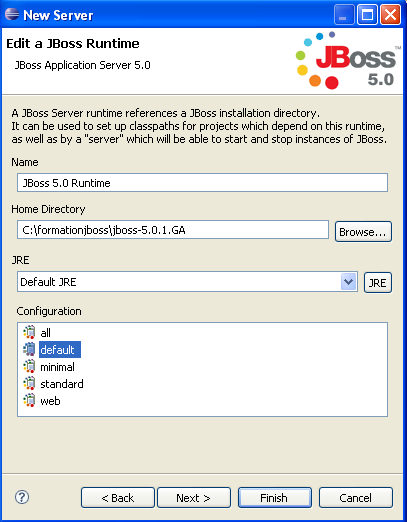The width and height of the screenshot is (407, 522).
Task: Minimize the New Server window
Action: pos(344,15)
